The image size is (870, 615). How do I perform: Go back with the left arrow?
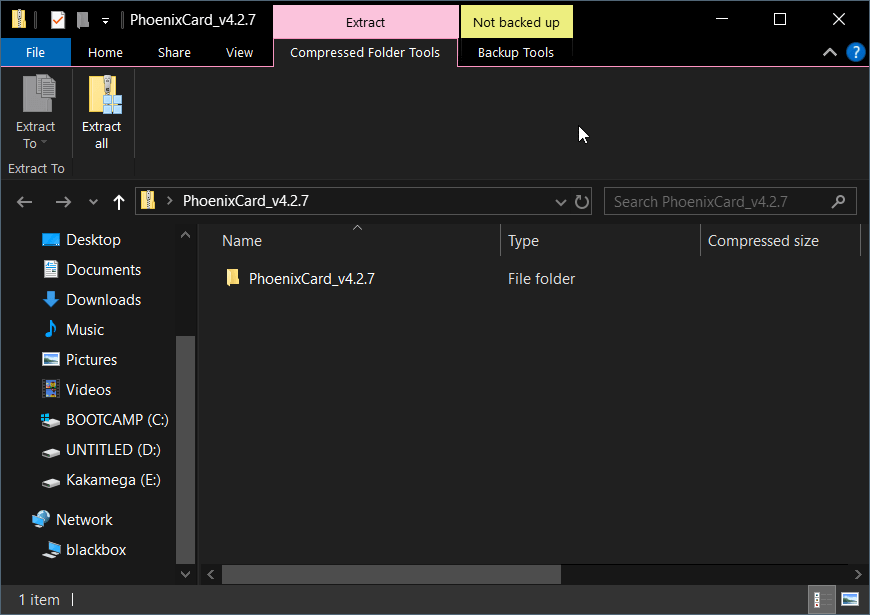click(24, 202)
